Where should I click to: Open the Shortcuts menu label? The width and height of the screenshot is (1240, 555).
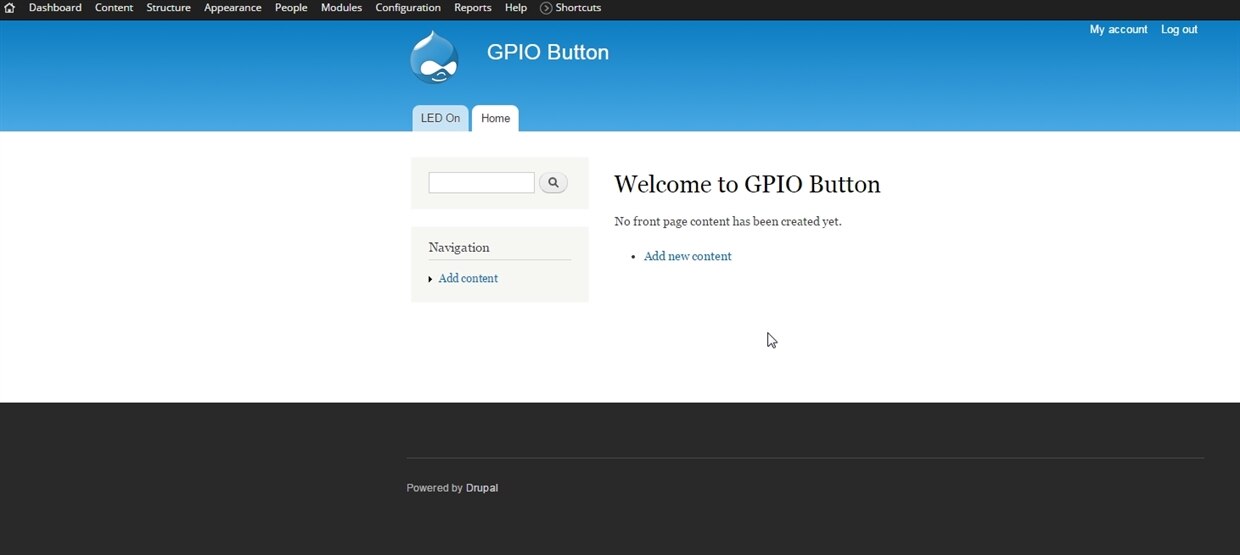578,8
